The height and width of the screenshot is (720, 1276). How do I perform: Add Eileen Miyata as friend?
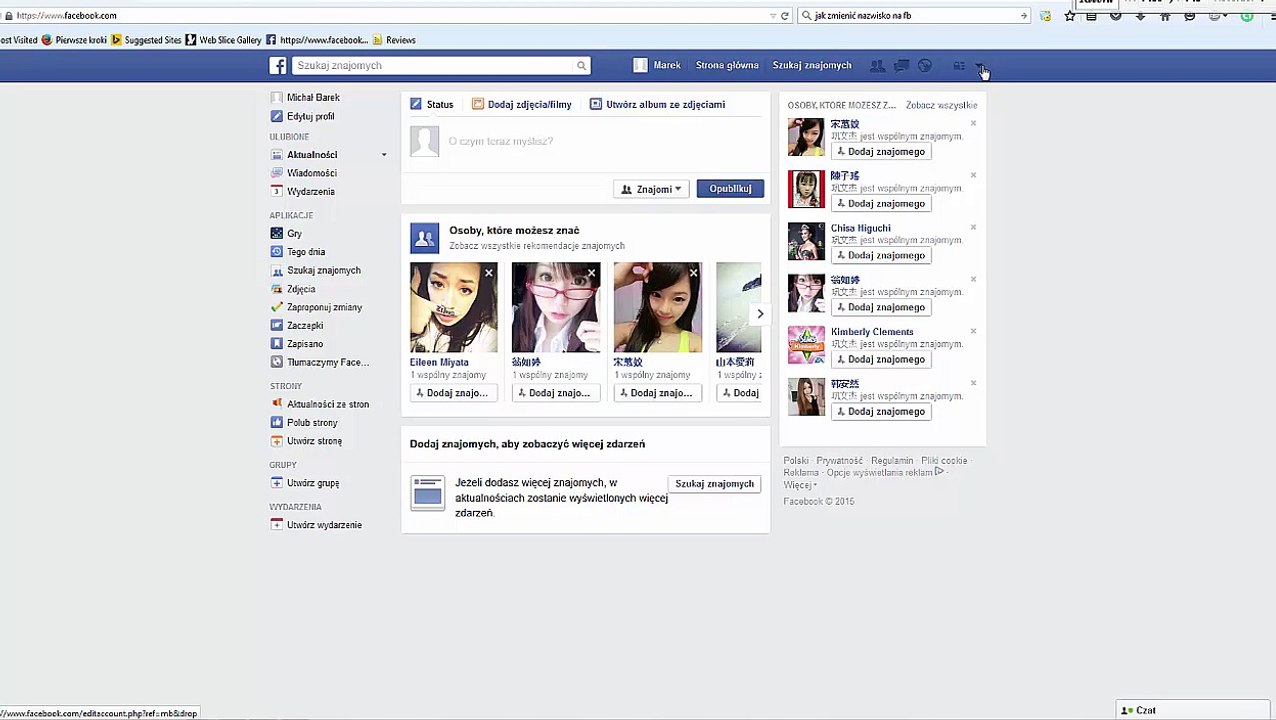click(x=453, y=393)
